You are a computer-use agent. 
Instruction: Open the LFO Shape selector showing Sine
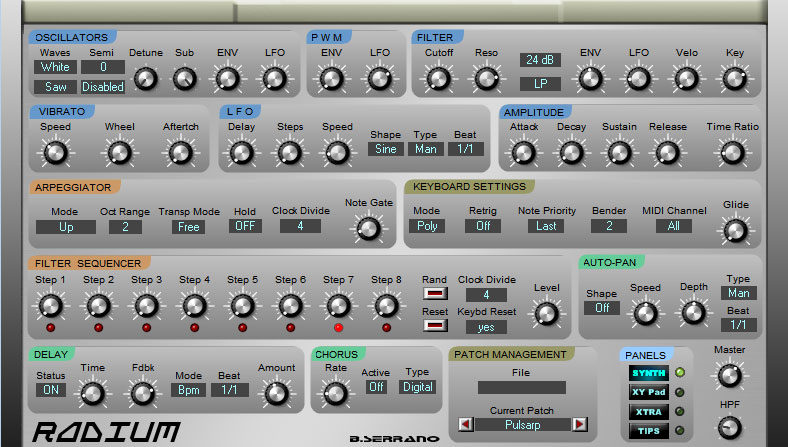[x=385, y=149]
